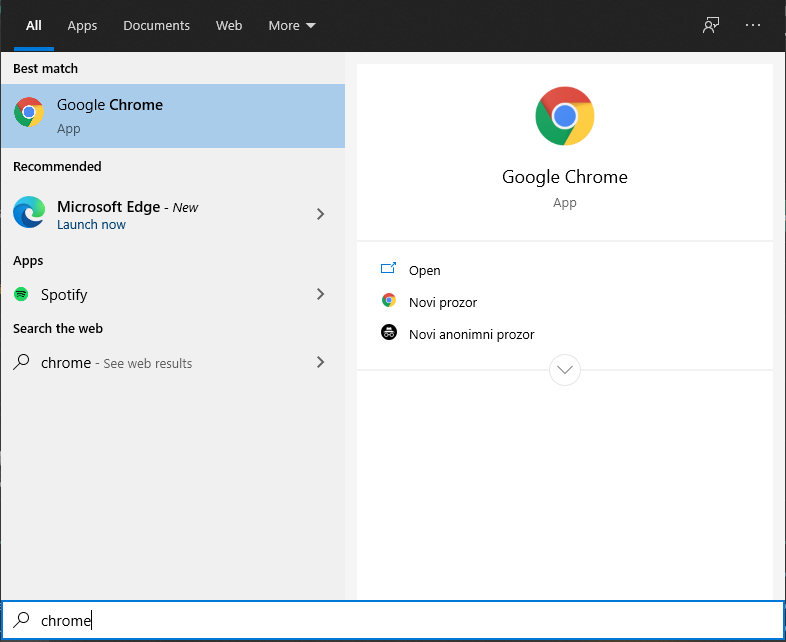Click Open action for Google Chrome
Image resolution: width=786 pixels, height=642 pixels.
(x=424, y=270)
